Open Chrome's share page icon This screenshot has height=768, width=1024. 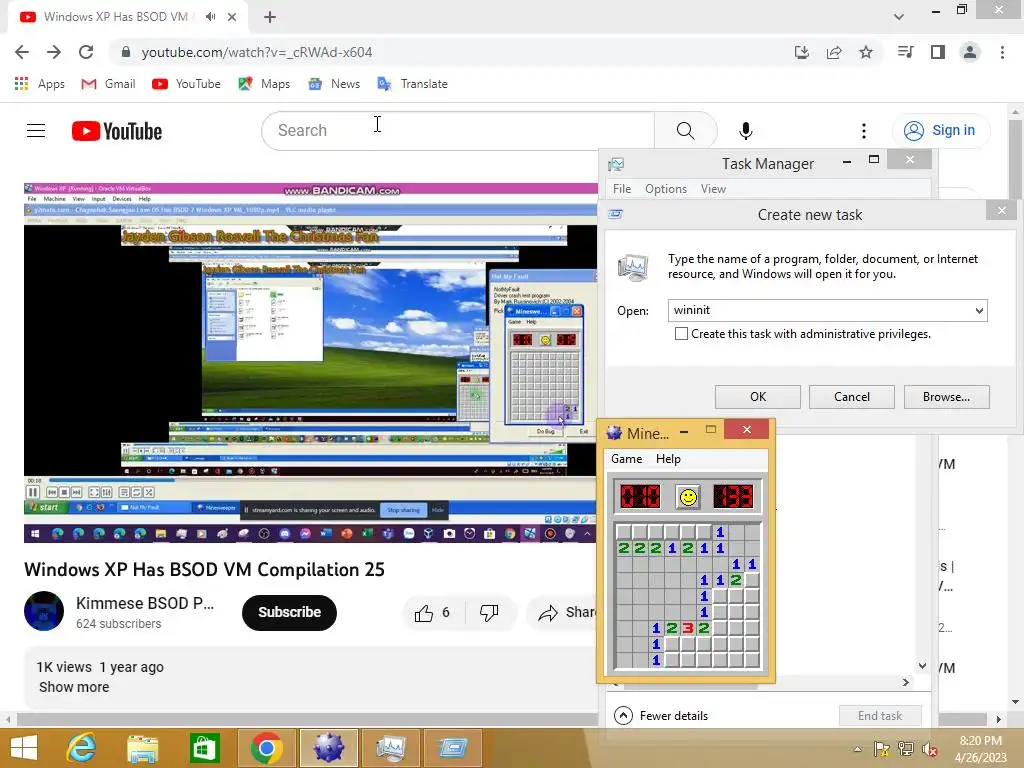pos(834,52)
